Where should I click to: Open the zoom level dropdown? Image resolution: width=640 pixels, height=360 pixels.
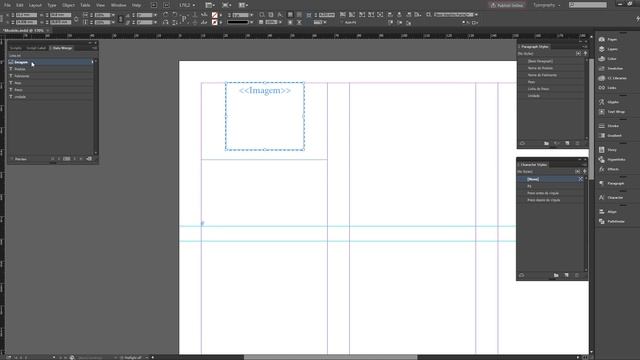[193, 5]
